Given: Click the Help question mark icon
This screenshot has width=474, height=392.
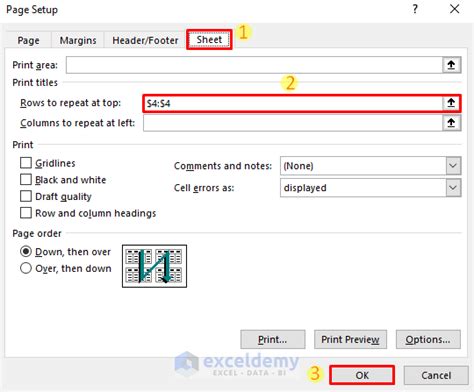Looking at the screenshot, I should pyautogui.click(x=415, y=9).
